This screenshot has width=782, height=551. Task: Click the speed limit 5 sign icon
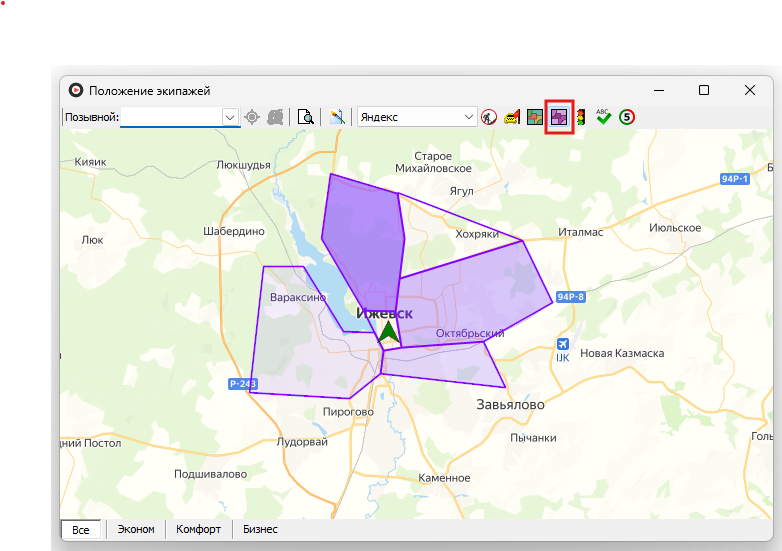tap(627, 117)
